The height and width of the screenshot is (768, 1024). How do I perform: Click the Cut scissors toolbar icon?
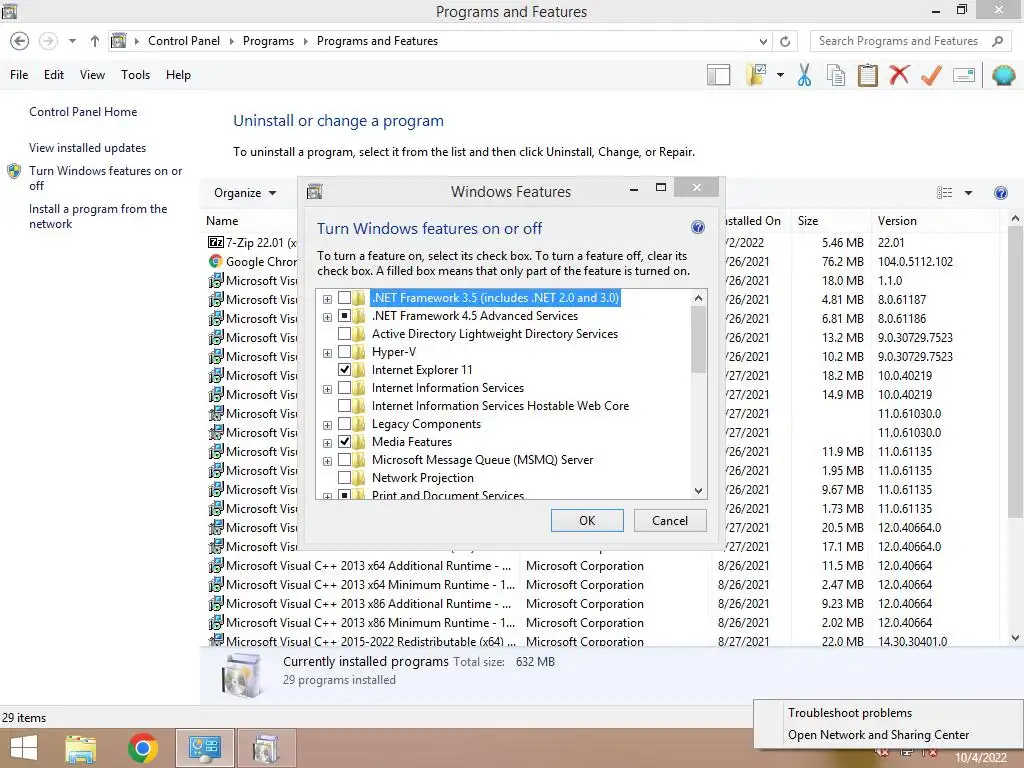(x=804, y=75)
